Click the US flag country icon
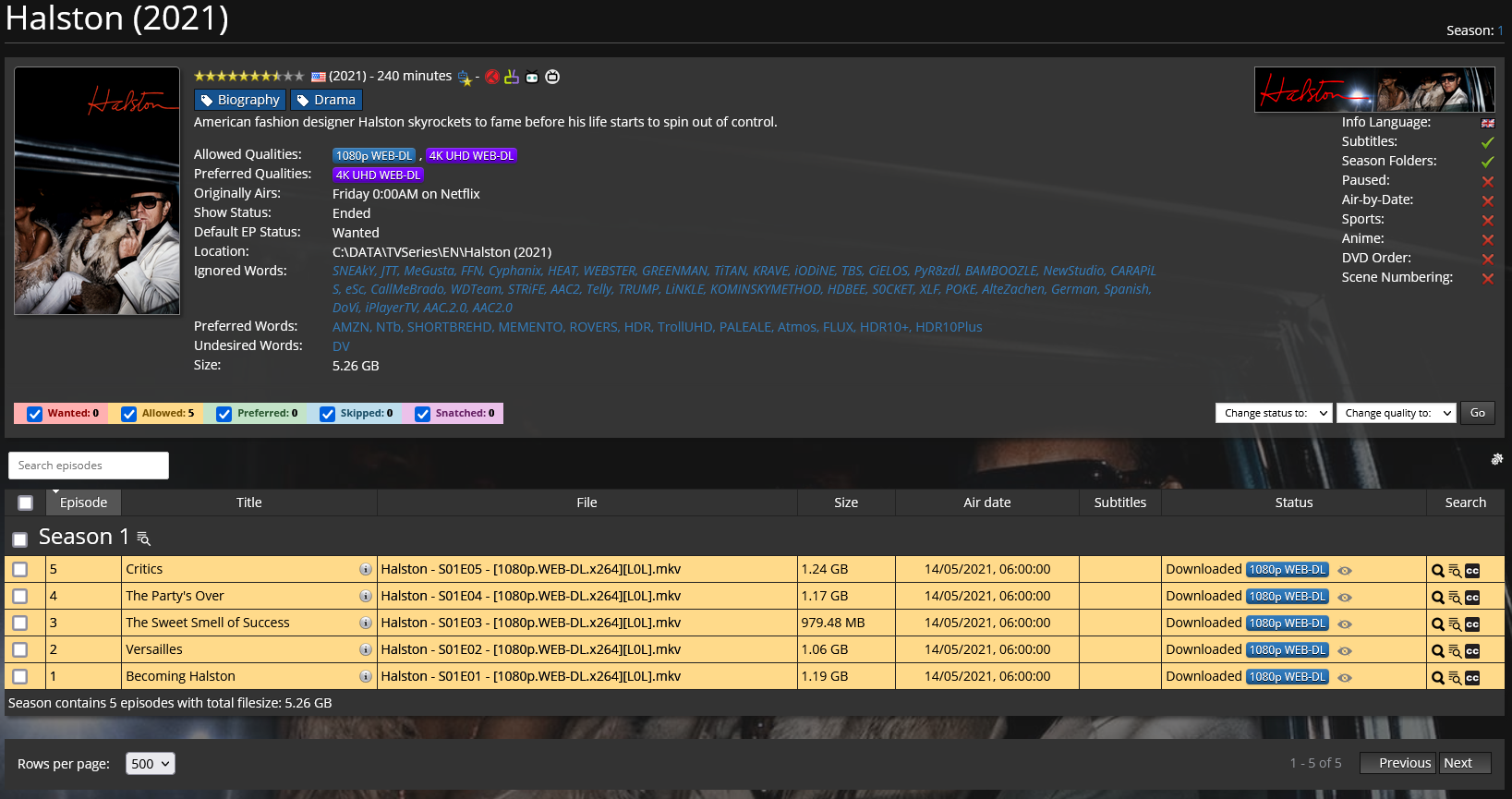 tap(319, 77)
